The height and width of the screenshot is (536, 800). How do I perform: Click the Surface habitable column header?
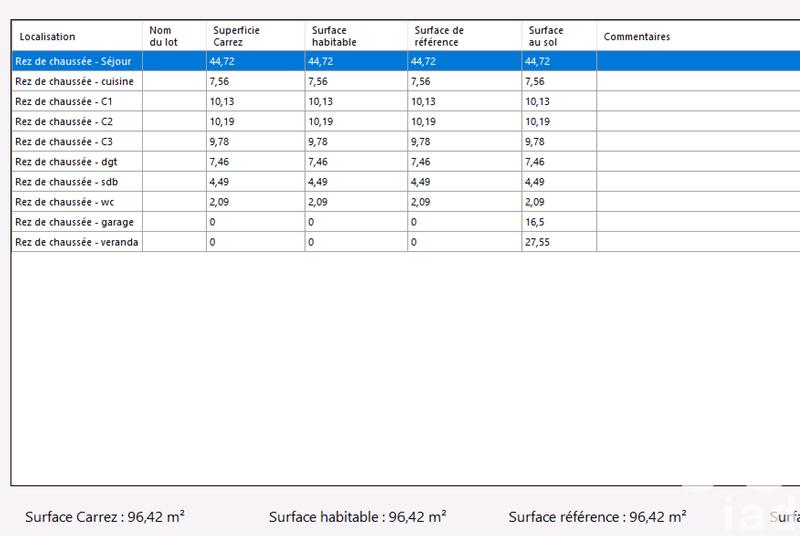[x=356, y=37]
